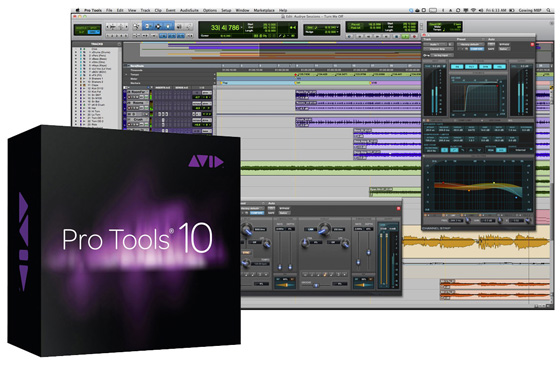Click the green Play transport button
Image resolution: width=560 pixels, height=365 pixels.
pyautogui.click(x=405, y=36)
